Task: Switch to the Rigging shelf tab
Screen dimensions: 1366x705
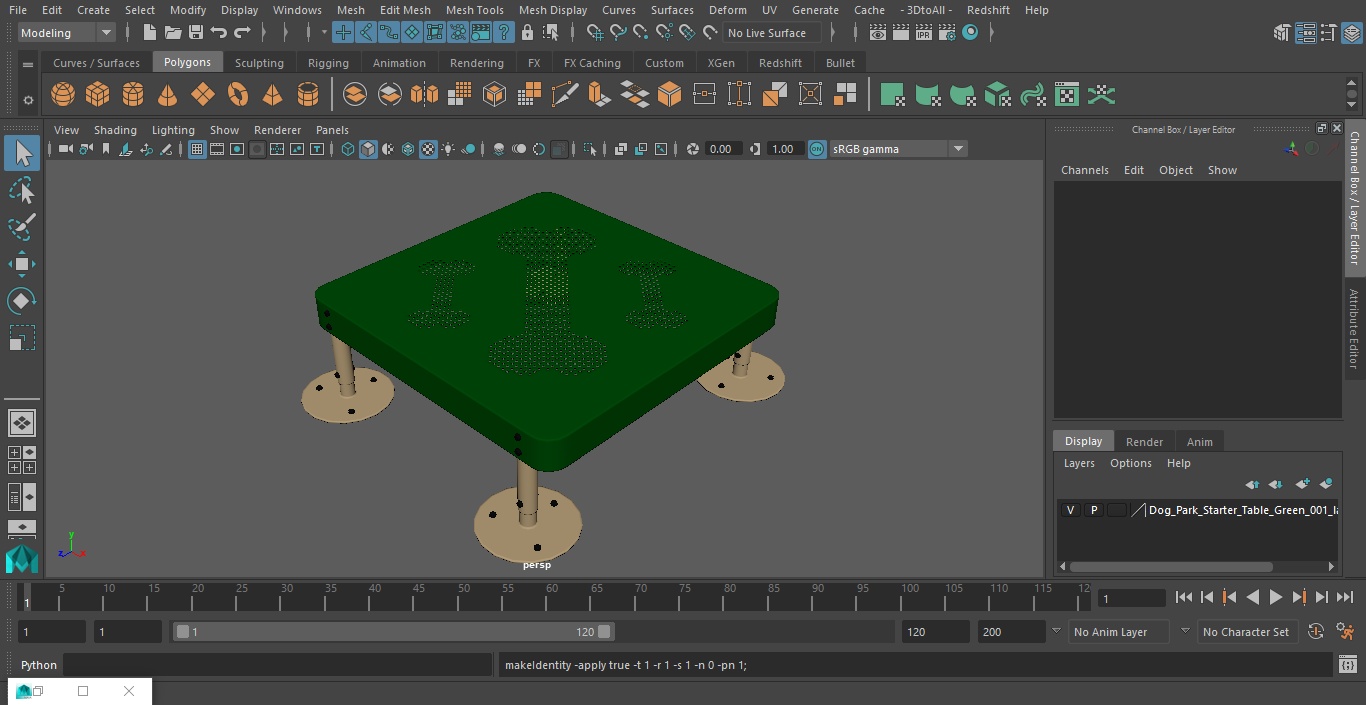Action: tap(328, 63)
